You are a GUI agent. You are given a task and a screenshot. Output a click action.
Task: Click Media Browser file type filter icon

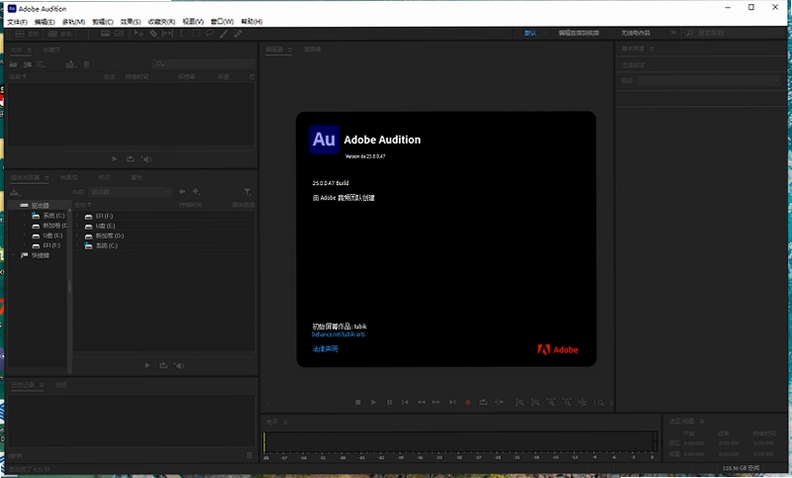[x=247, y=192]
